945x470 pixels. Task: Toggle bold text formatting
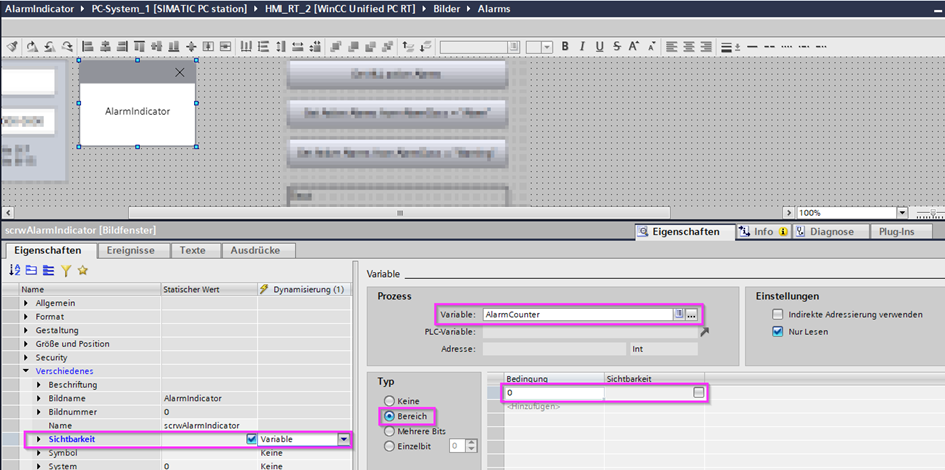pyautogui.click(x=565, y=46)
